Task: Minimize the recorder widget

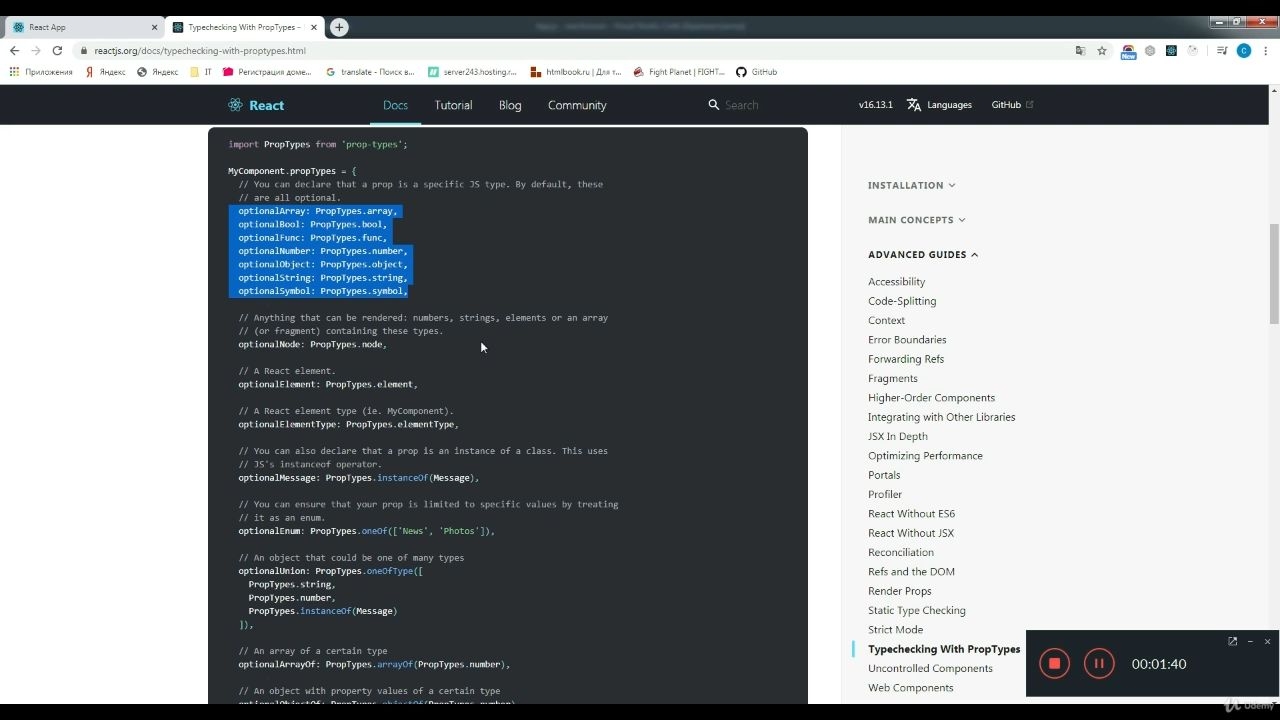Action: pyautogui.click(x=1250, y=642)
